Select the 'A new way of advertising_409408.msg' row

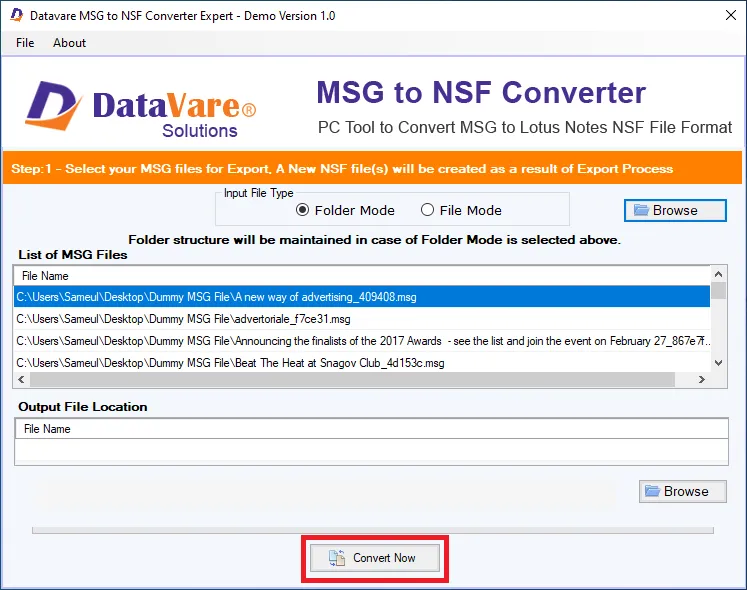(362, 297)
